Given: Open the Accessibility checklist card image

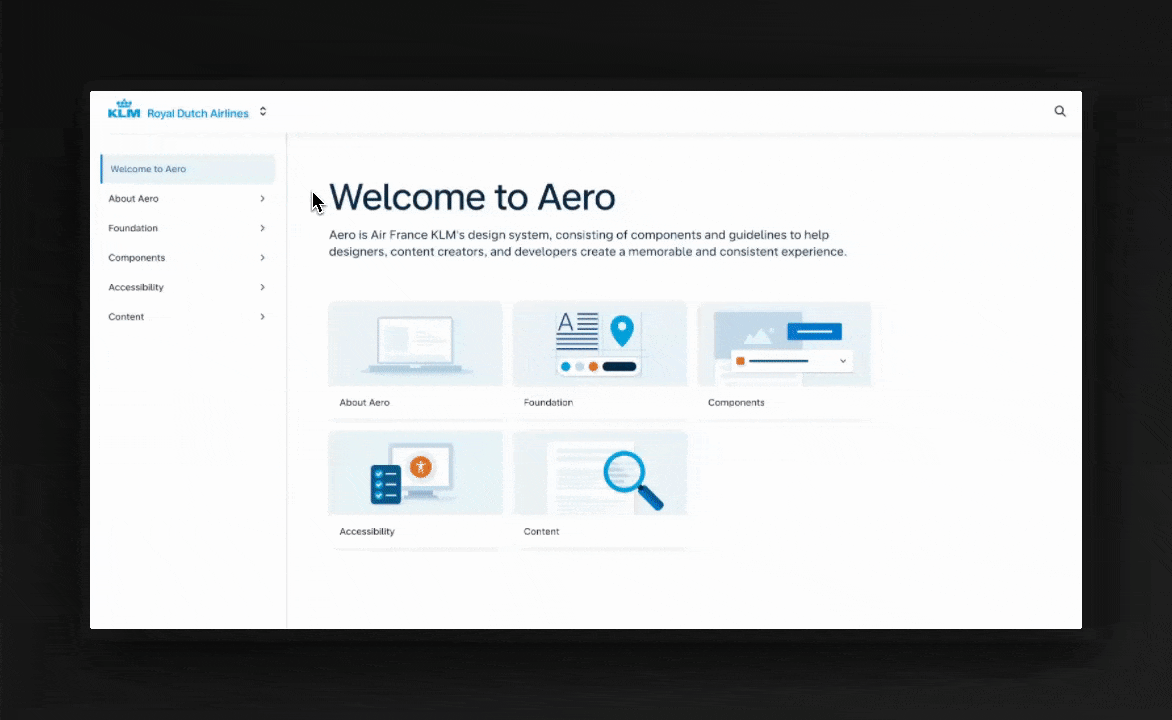Looking at the screenshot, I should (416, 473).
